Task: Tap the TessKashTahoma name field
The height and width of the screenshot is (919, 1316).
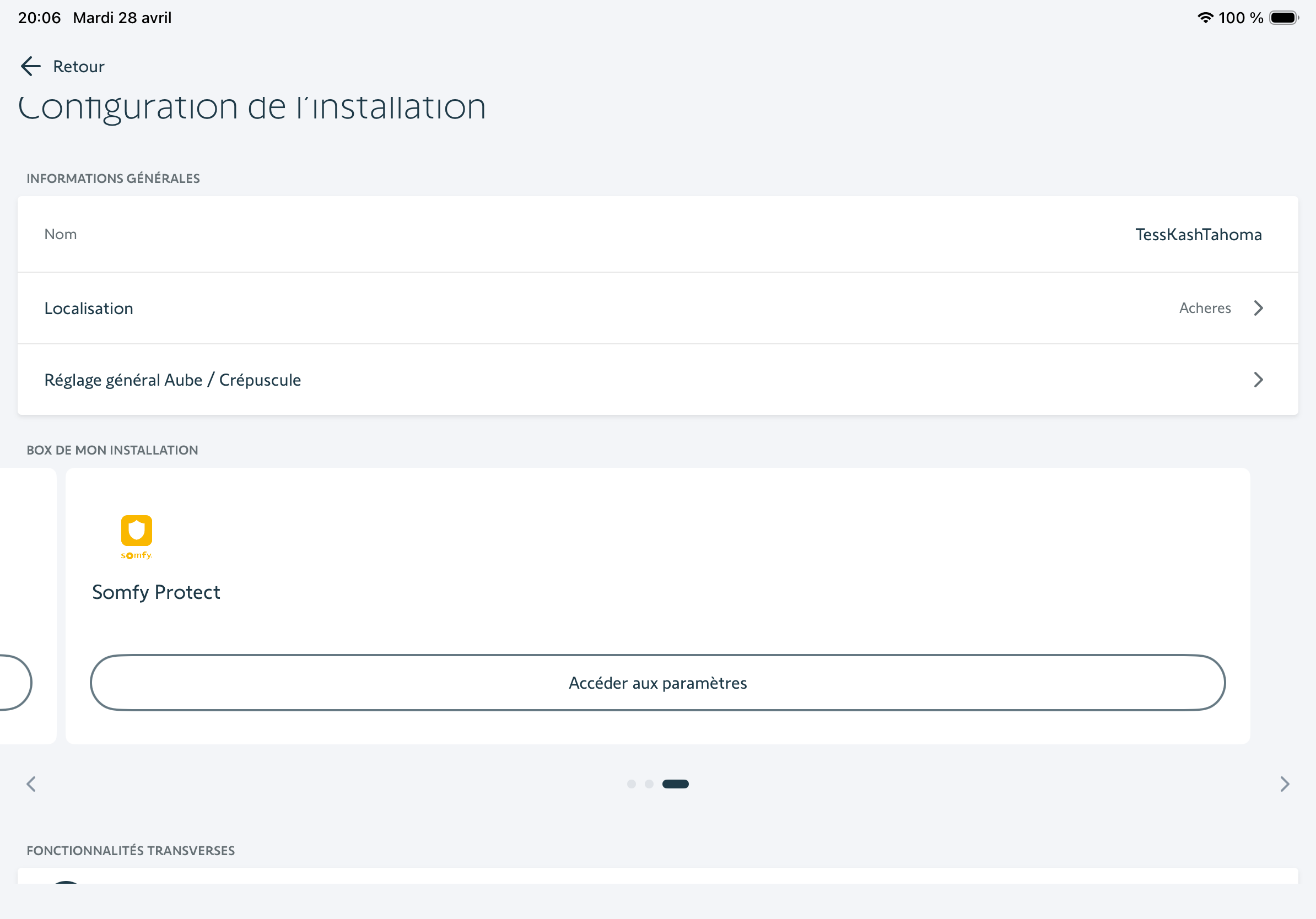Action: point(1198,234)
